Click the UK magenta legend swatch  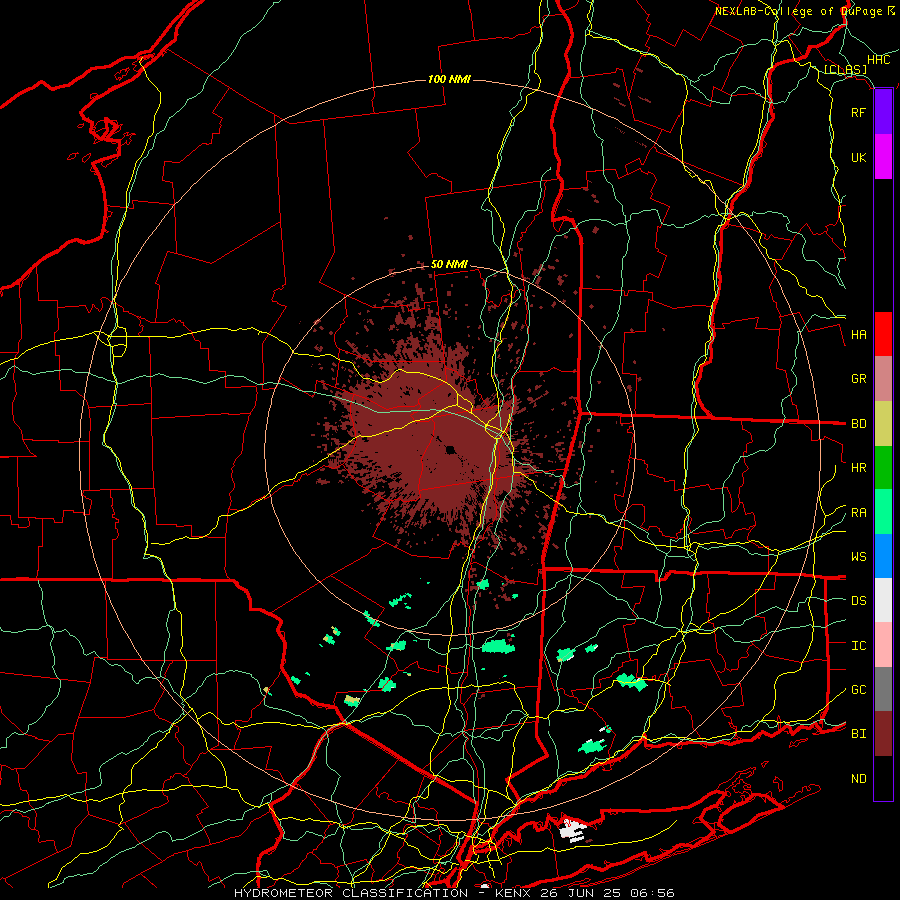883,157
